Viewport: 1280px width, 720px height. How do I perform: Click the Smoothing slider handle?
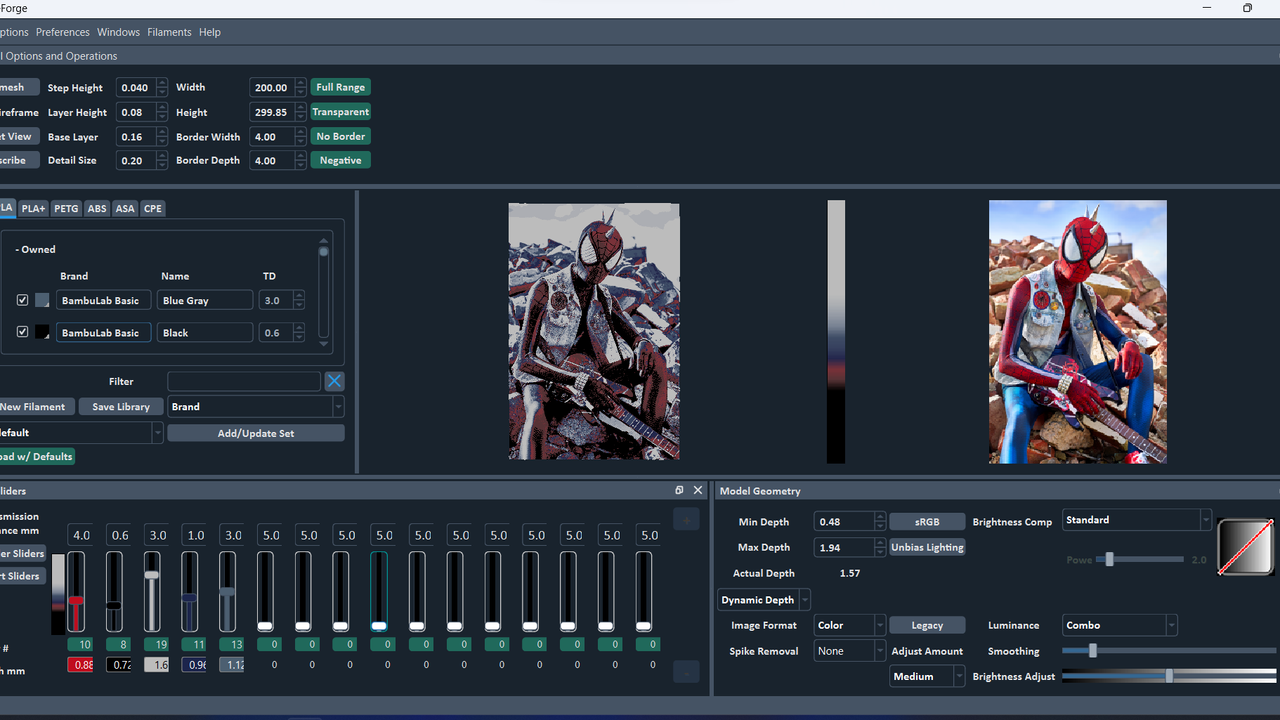[x=1093, y=650]
